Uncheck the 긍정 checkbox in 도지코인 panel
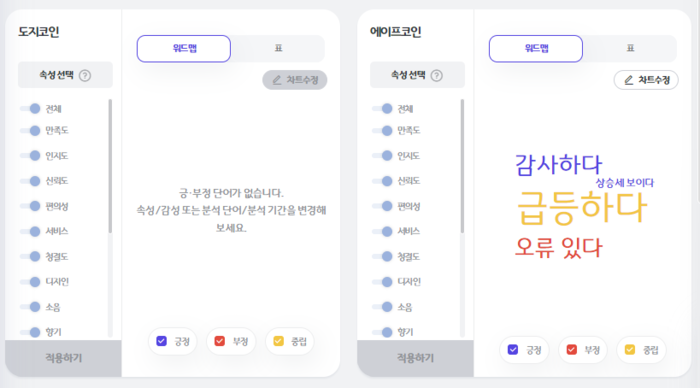The width and height of the screenshot is (700, 388). pos(162,341)
